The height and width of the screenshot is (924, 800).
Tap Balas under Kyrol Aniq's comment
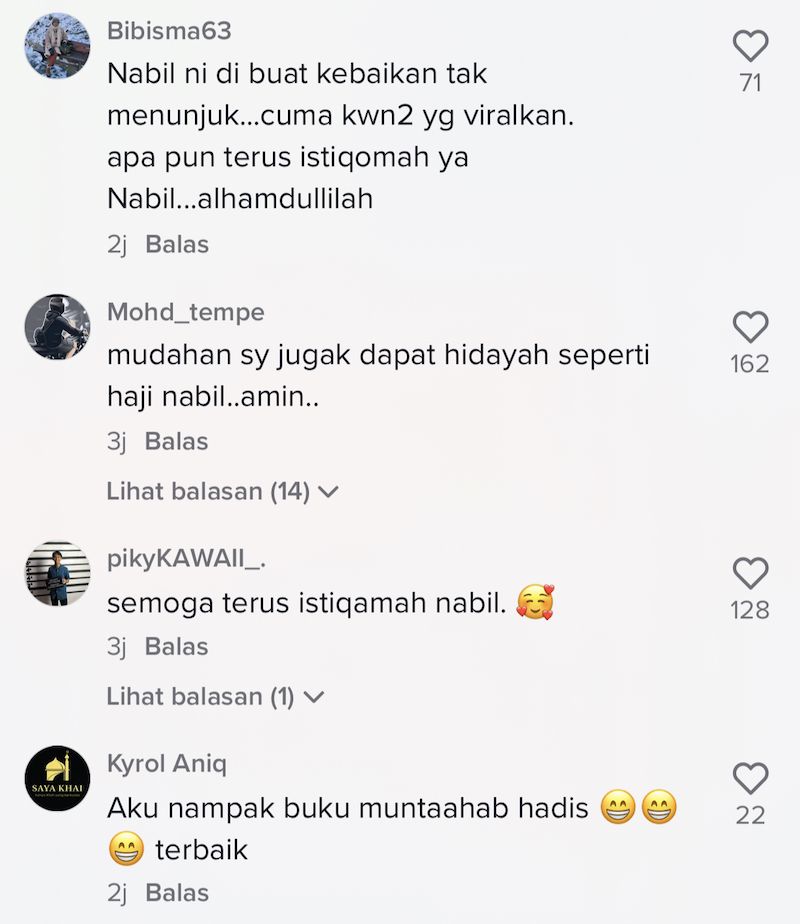177,893
